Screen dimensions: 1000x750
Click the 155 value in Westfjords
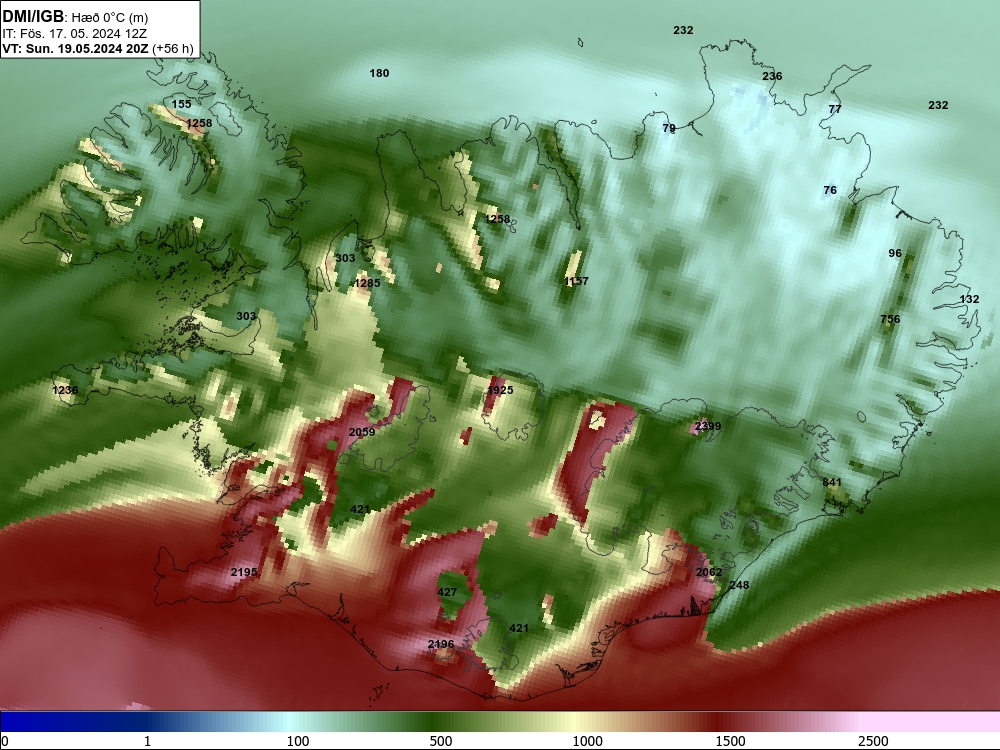[x=181, y=104]
